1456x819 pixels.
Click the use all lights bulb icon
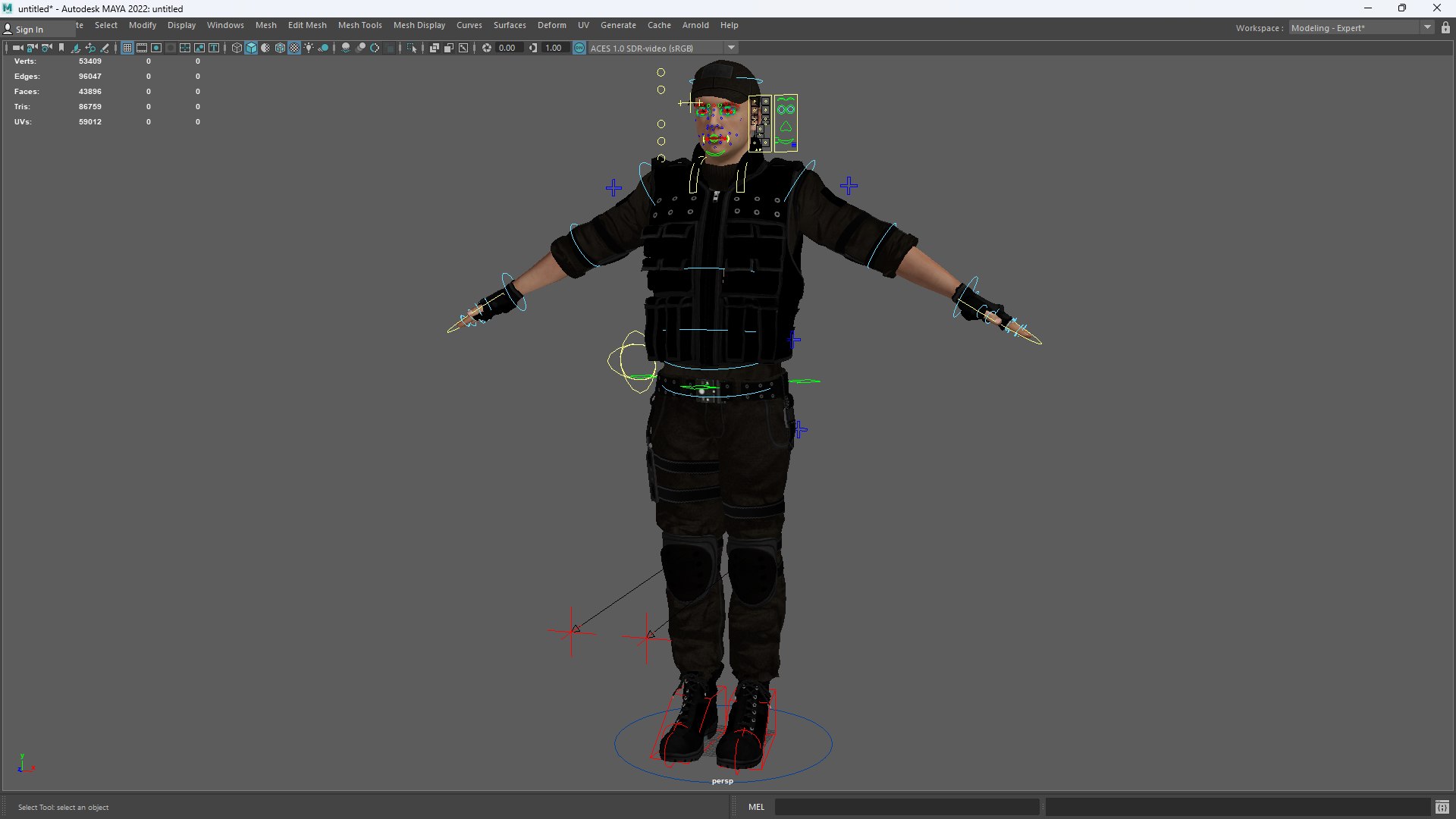309,48
